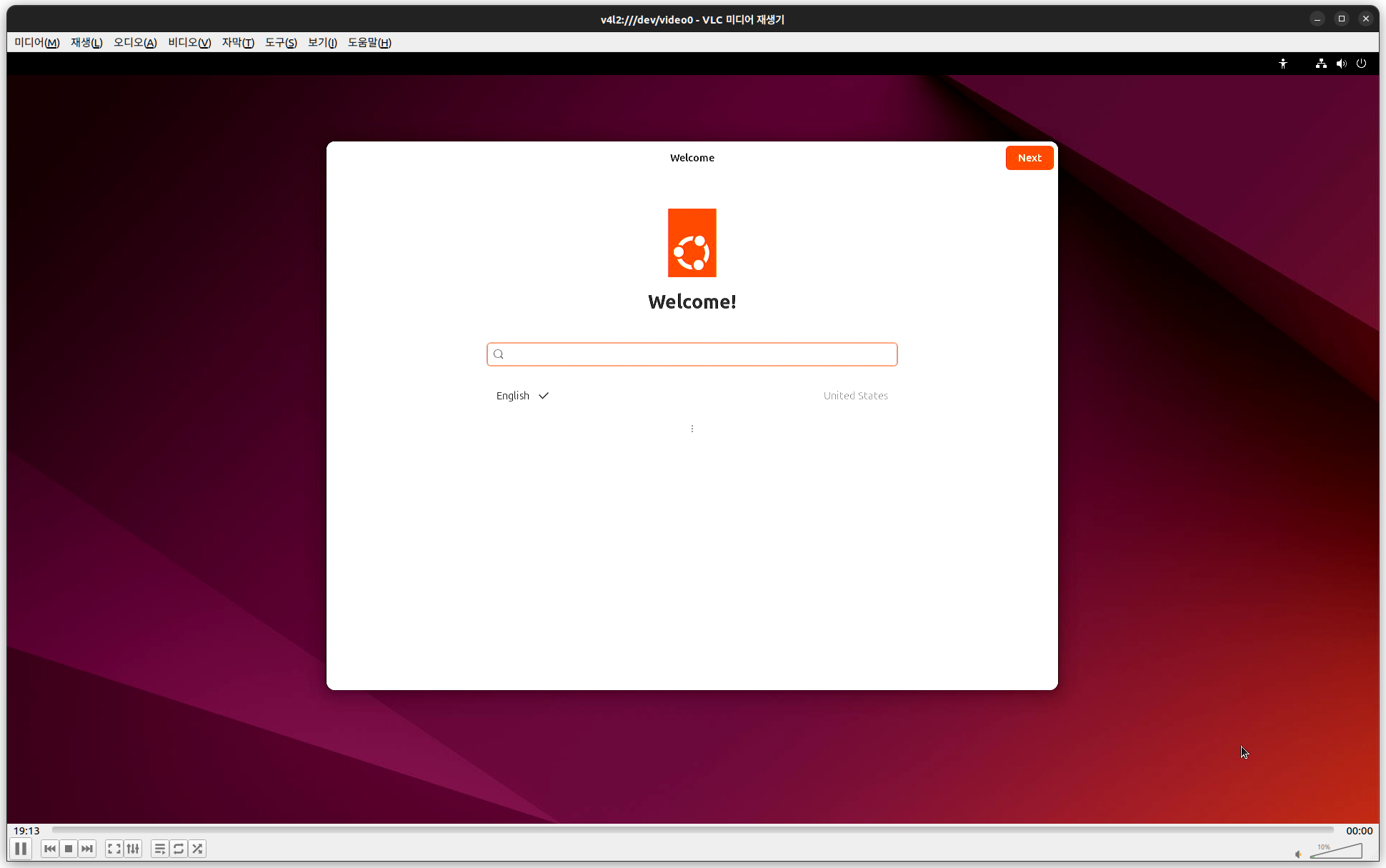Show the playlist panel
Viewport: 1386px width, 868px height.
pyautogui.click(x=160, y=849)
